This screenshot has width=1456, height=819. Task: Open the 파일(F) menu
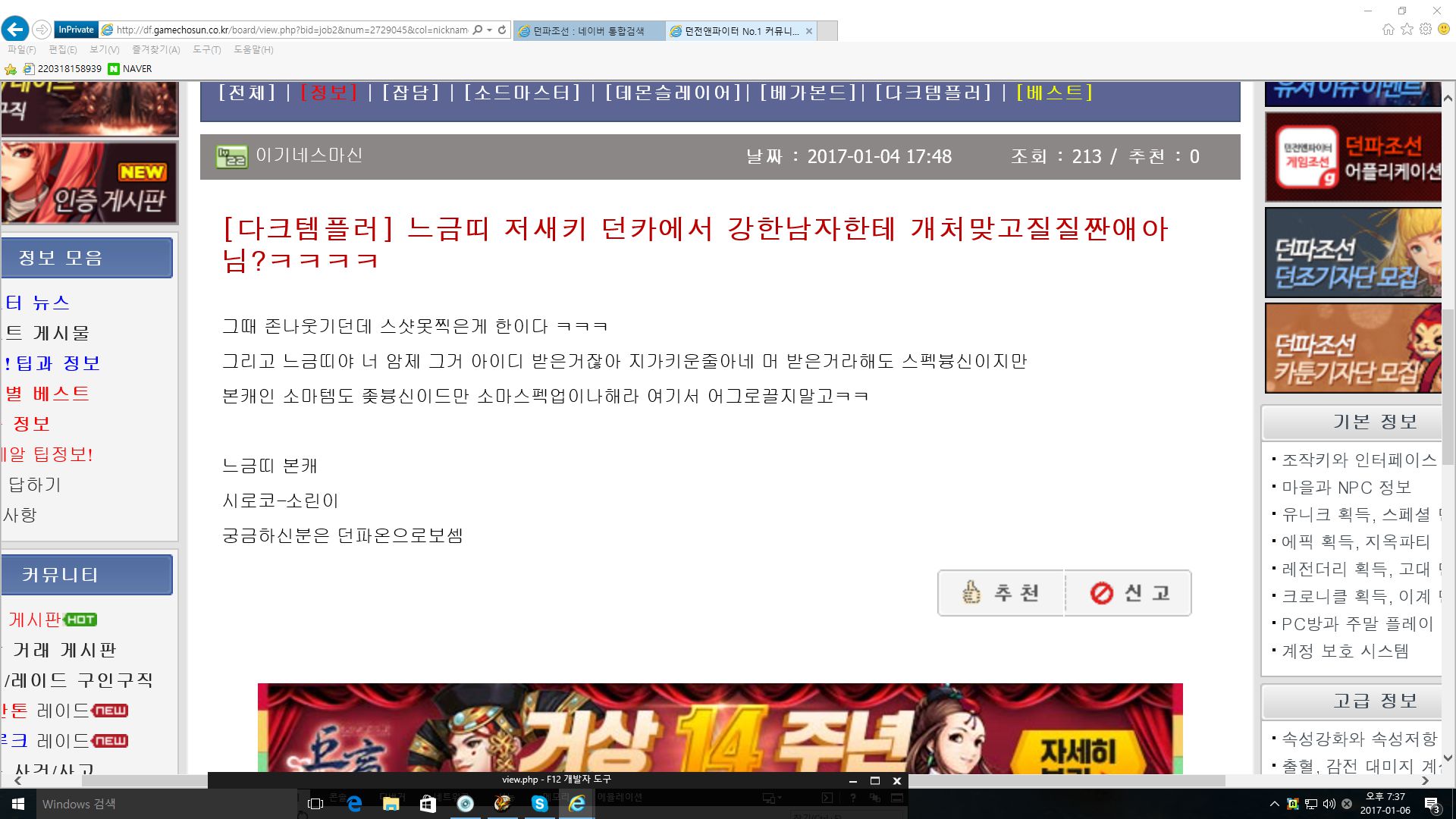pyautogui.click(x=22, y=49)
